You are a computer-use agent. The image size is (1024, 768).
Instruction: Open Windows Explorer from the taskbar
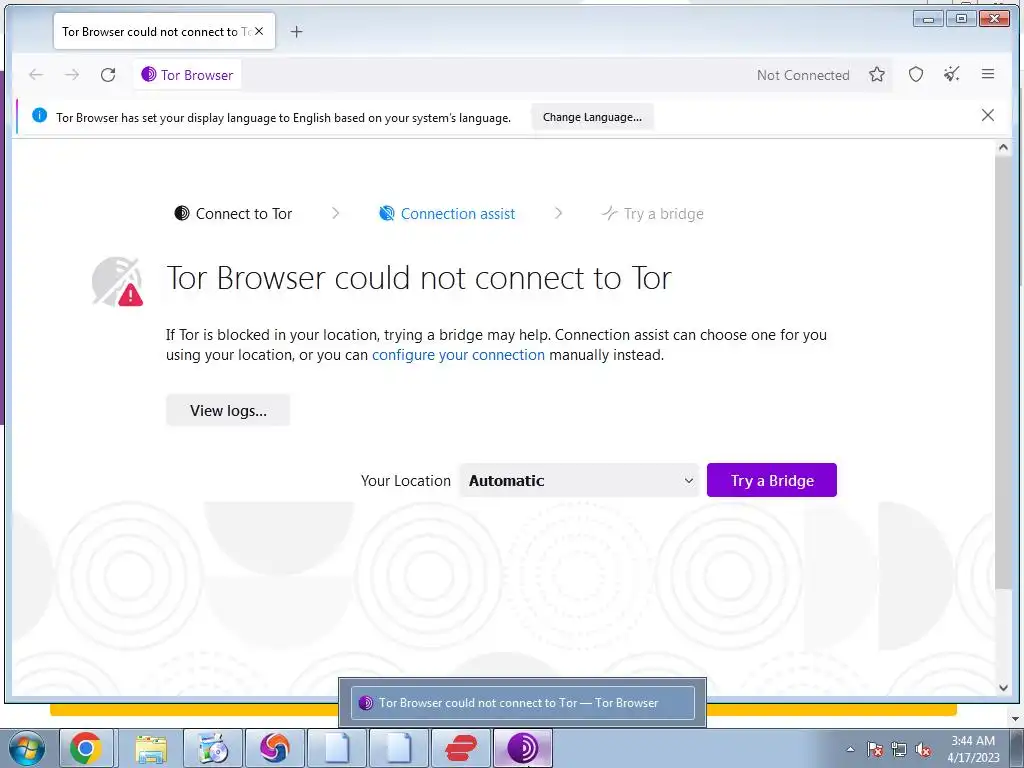click(151, 748)
